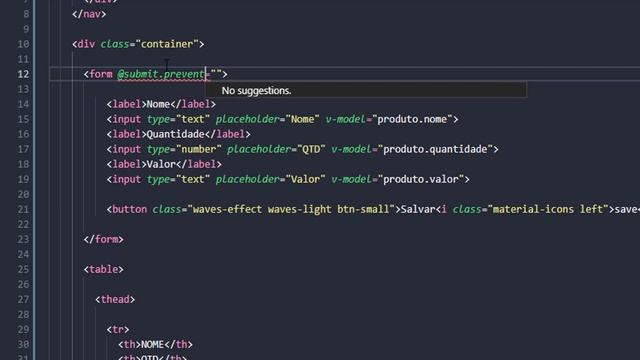Viewport: 640px width, 360px height.
Task: Click the 'Valor' placeholder value on line 19
Action: point(305,180)
